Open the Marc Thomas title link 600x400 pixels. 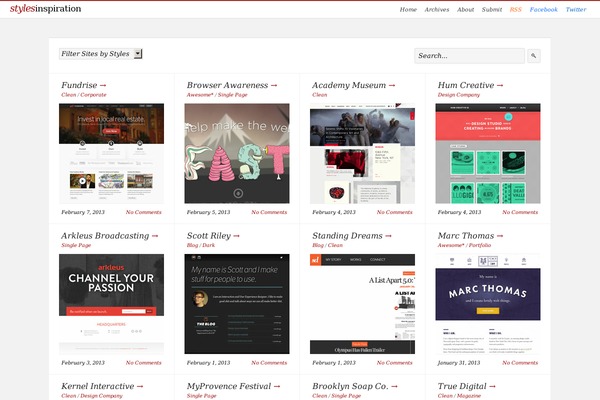(x=470, y=235)
